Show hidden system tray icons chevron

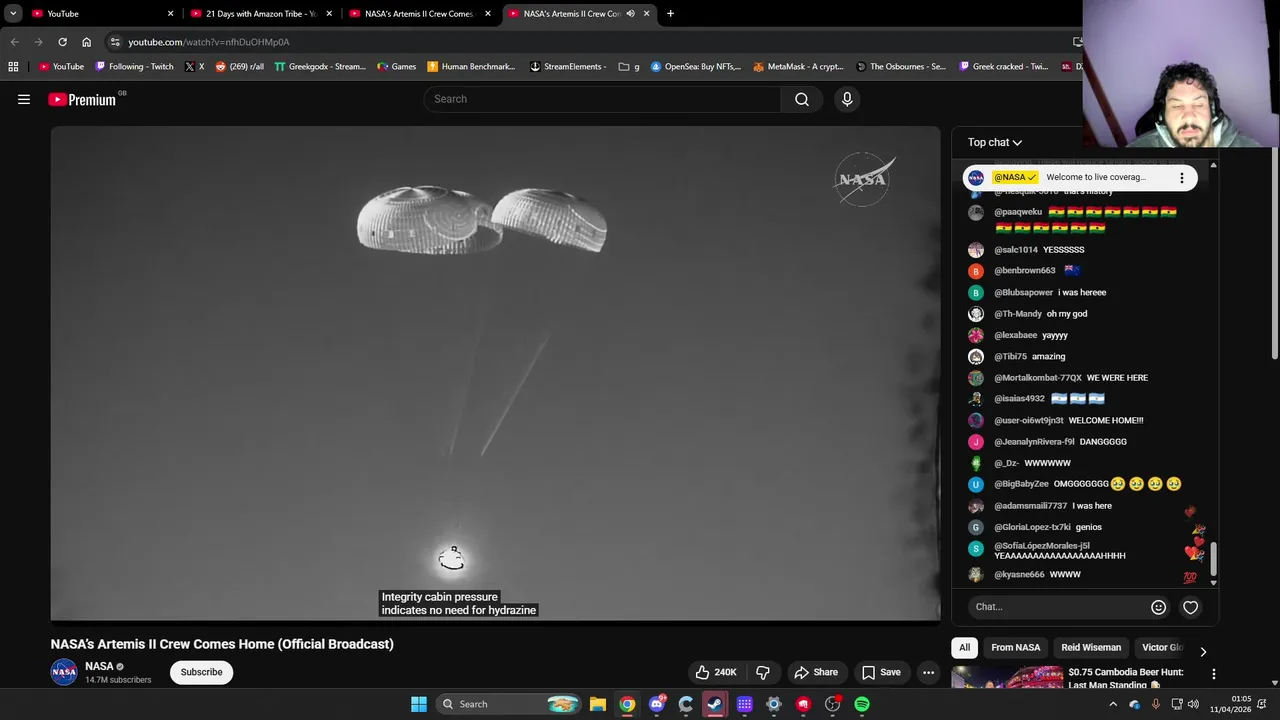[1113, 704]
